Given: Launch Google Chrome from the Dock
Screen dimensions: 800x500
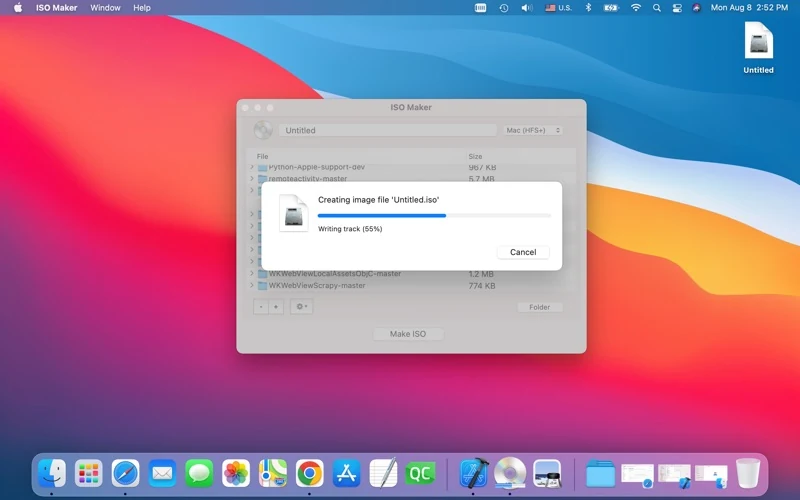Looking at the screenshot, I should click(x=310, y=473).
